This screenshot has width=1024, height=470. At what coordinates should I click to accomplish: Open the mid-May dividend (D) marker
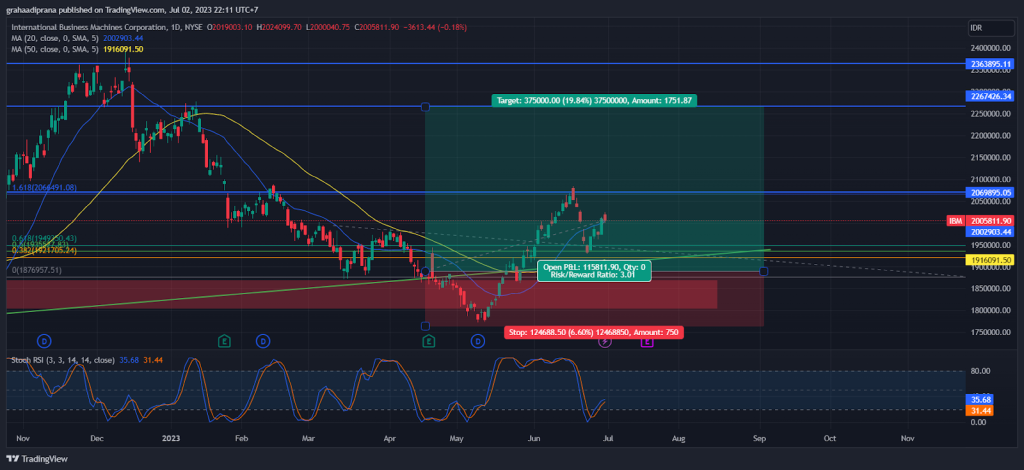coord(478,340)
